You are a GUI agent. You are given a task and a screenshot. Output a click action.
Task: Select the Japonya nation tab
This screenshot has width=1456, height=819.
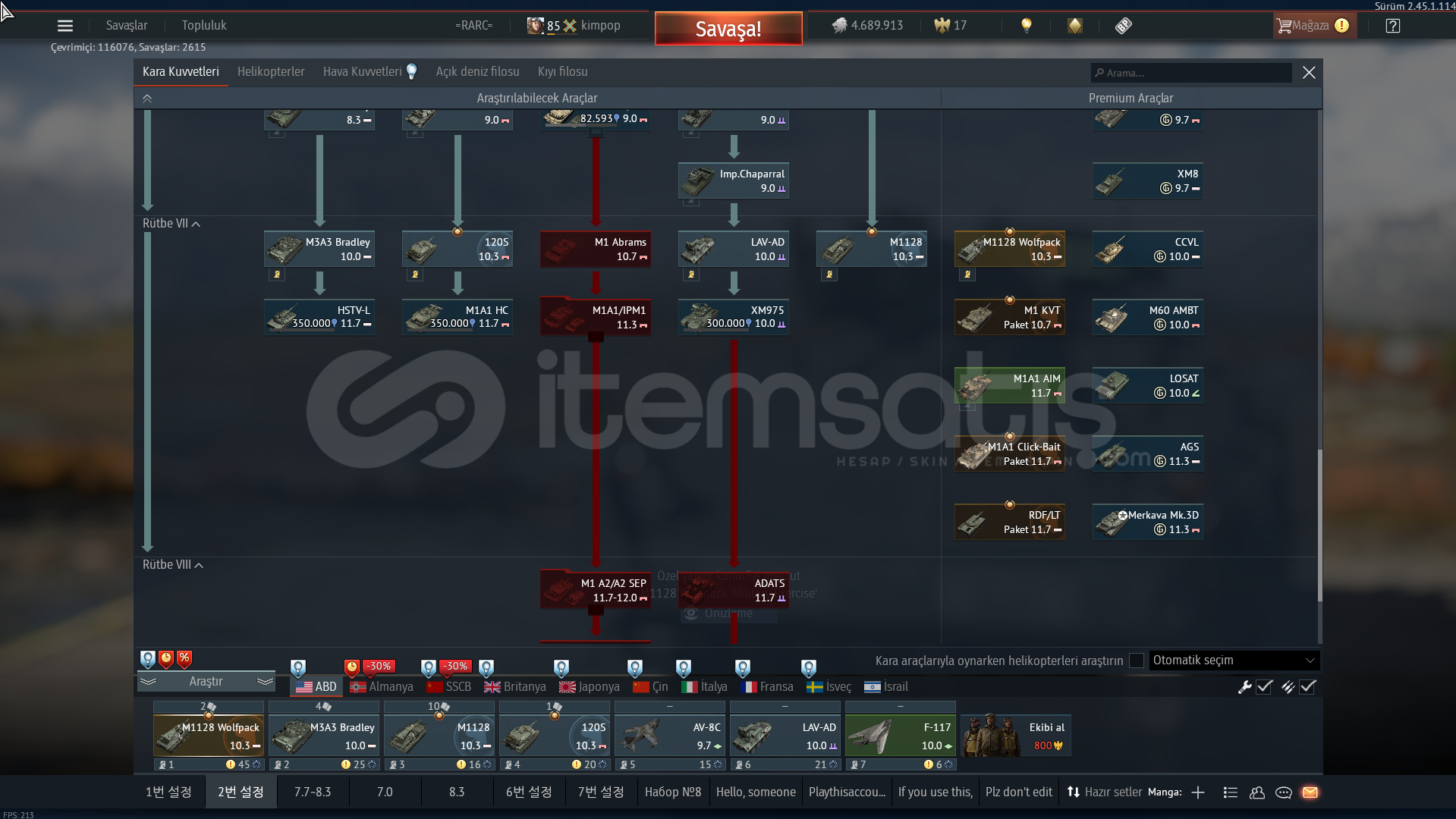tap(590, 686)
